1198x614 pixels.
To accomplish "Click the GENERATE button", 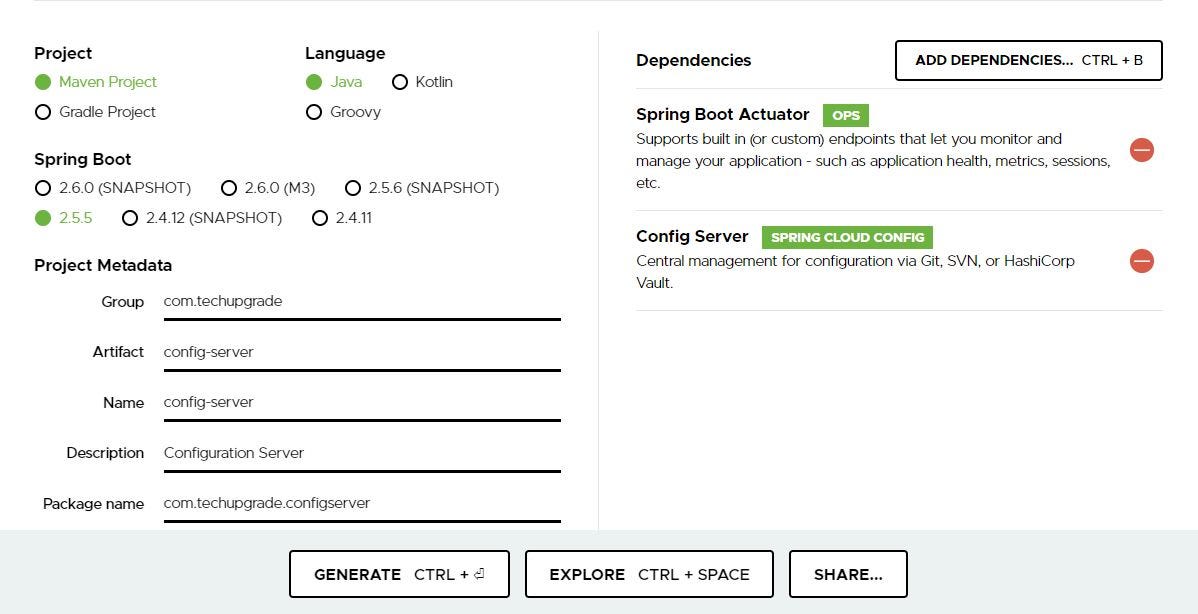I will click(398, 574).
